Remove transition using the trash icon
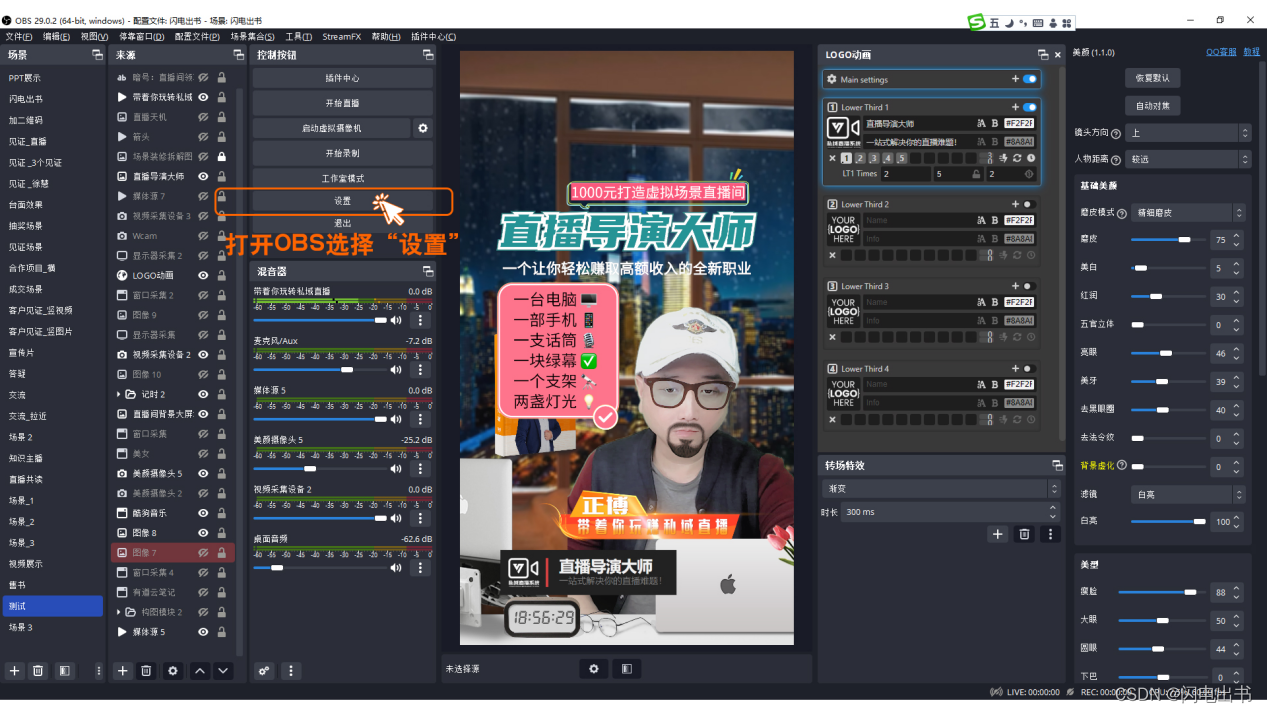Screen dimensions: 1267x713 tap(1024, 534)
